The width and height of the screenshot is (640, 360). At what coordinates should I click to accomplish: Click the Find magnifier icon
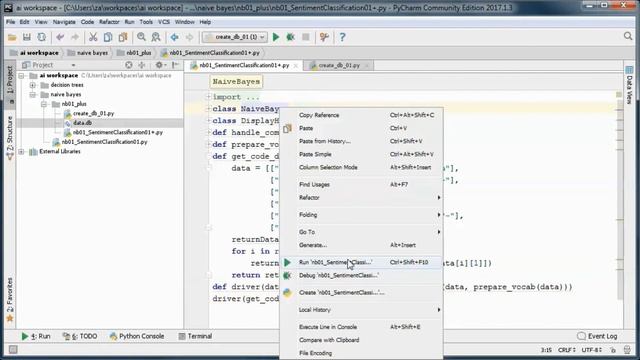[x=141, y=37]
